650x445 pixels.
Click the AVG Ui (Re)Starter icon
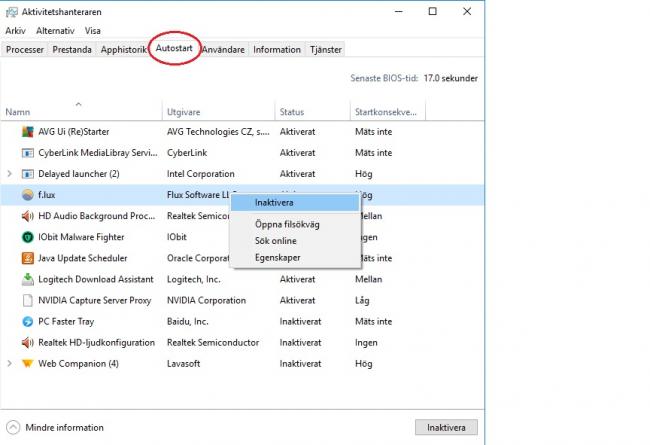click(x=27, y=132)
